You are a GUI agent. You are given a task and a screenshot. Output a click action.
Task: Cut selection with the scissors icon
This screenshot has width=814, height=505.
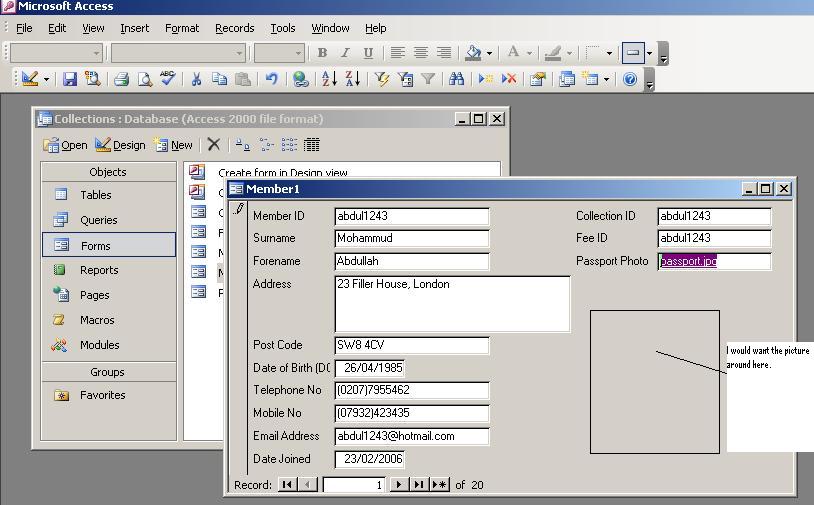tap(196, 79)
